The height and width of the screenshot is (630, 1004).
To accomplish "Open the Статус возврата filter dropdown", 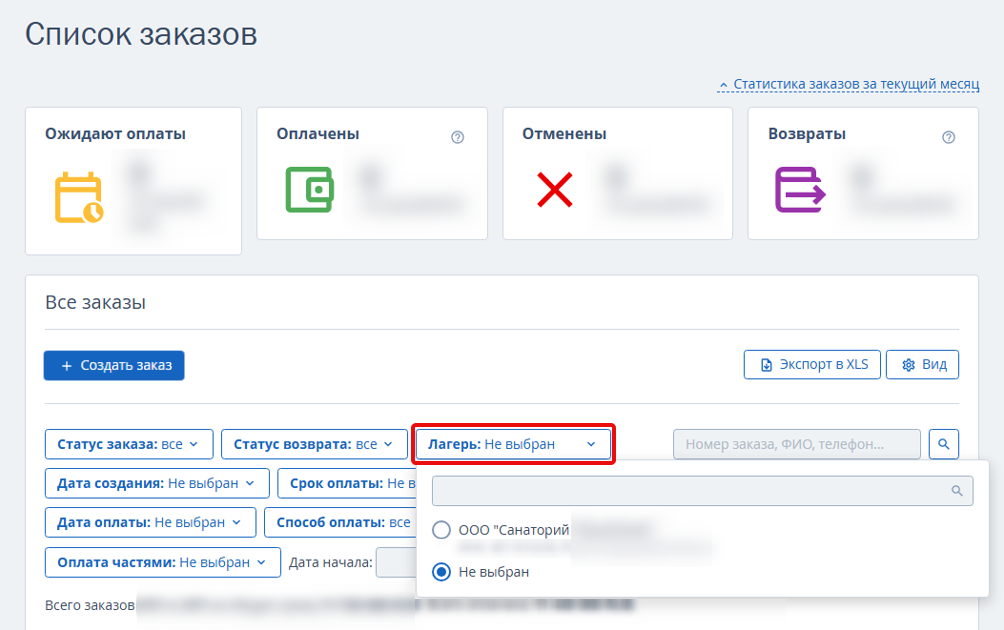I will [x=314, y=444].
